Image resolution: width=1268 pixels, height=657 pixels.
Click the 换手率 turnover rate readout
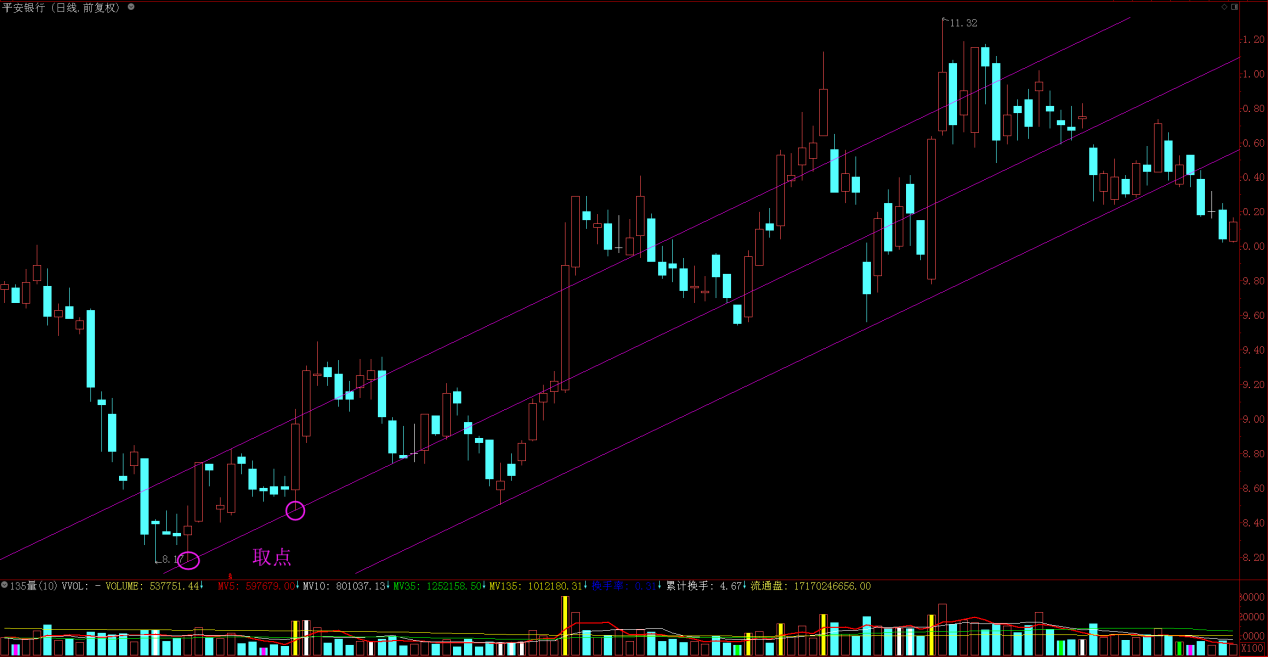point(624,586)
